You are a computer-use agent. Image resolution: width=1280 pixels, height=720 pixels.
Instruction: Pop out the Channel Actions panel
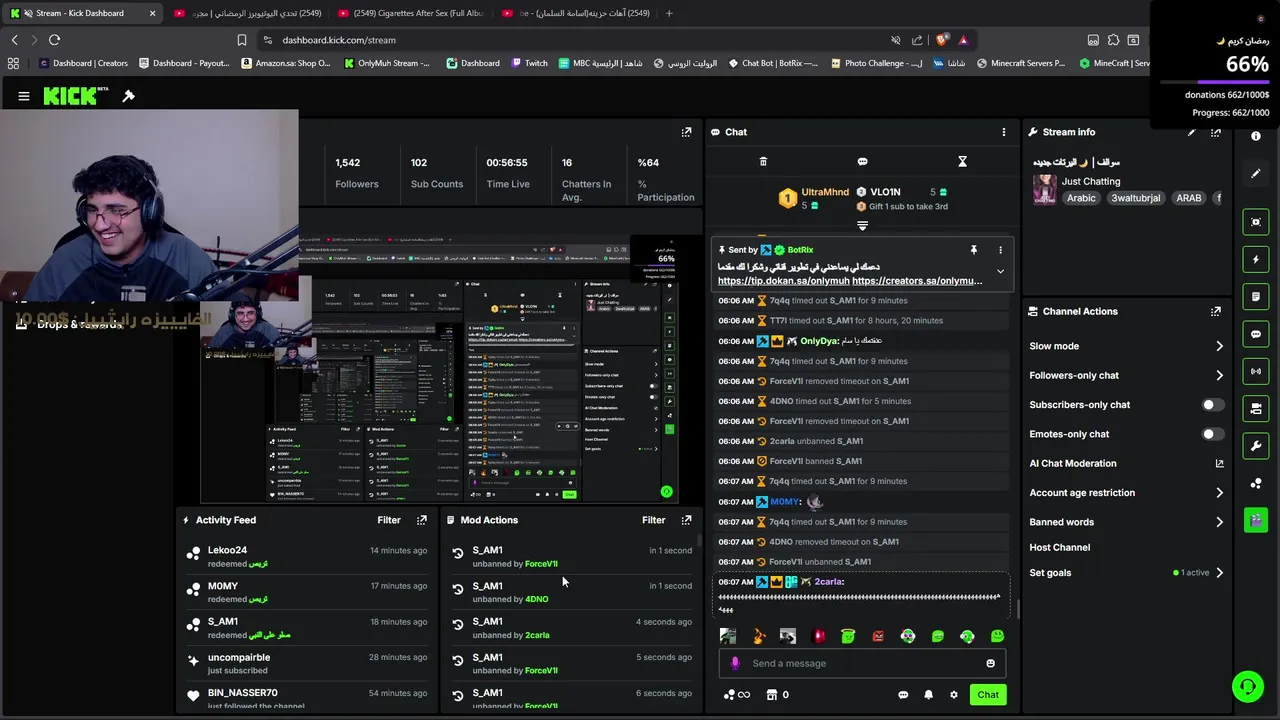pyautogui.click(x=1216, y=311)
